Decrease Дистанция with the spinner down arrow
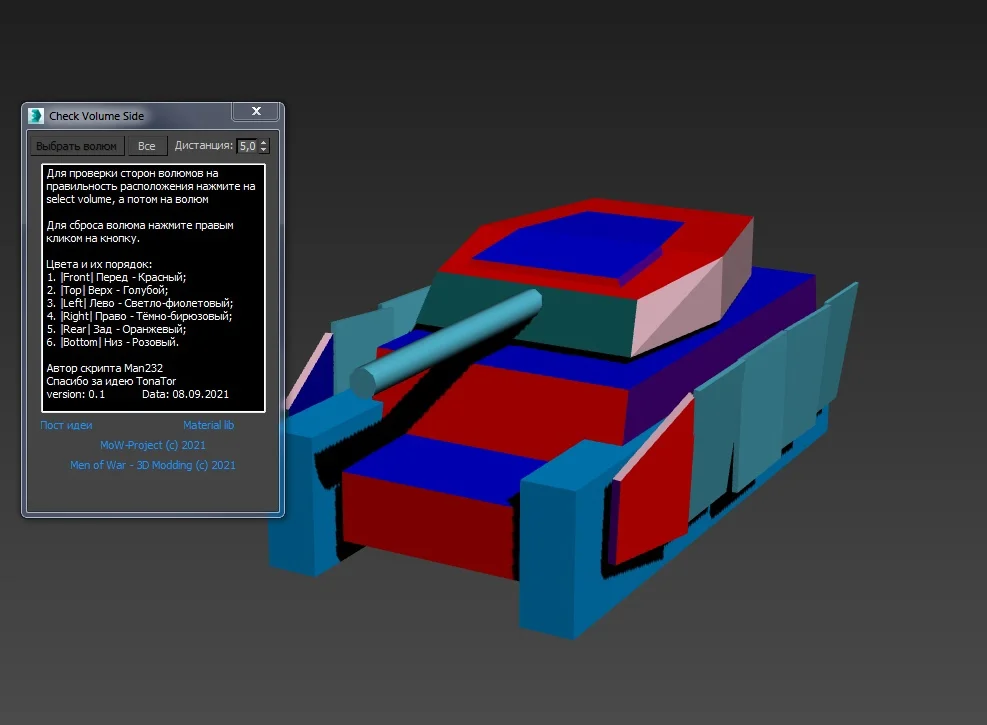Viewport: 987px width, 725px height. click(x=263, y=150)
